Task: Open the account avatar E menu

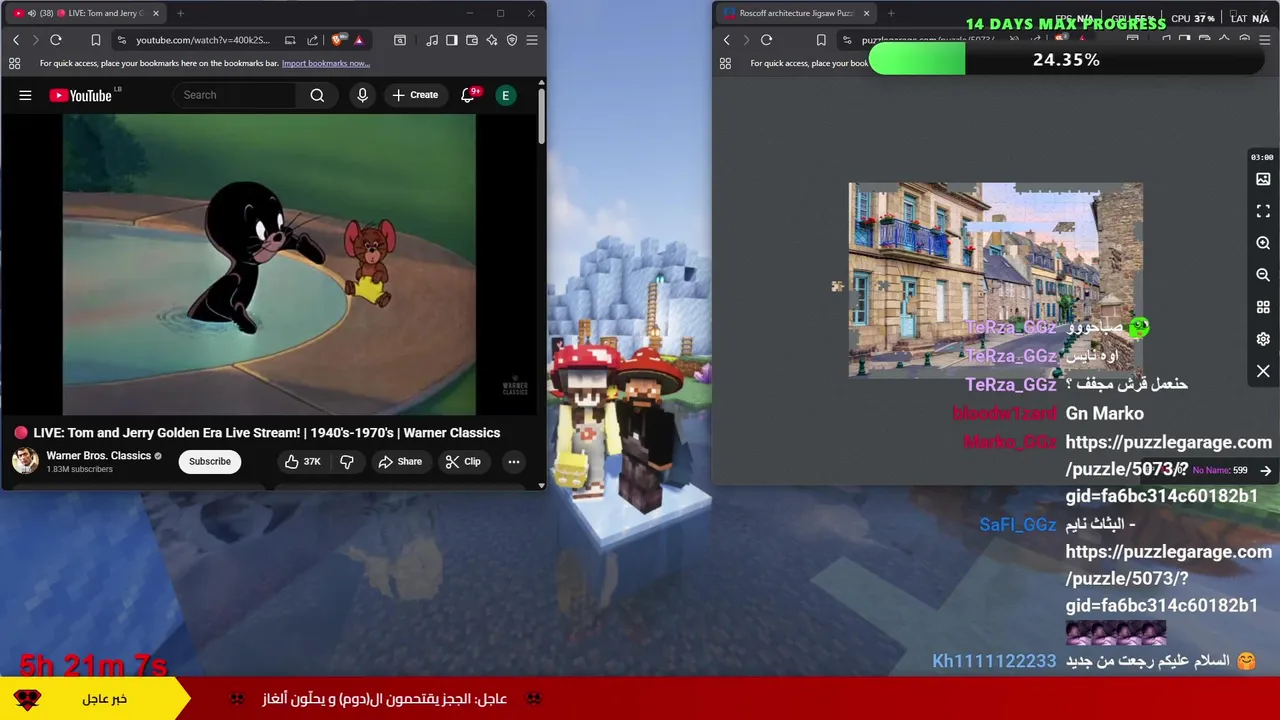Action: 506,95
